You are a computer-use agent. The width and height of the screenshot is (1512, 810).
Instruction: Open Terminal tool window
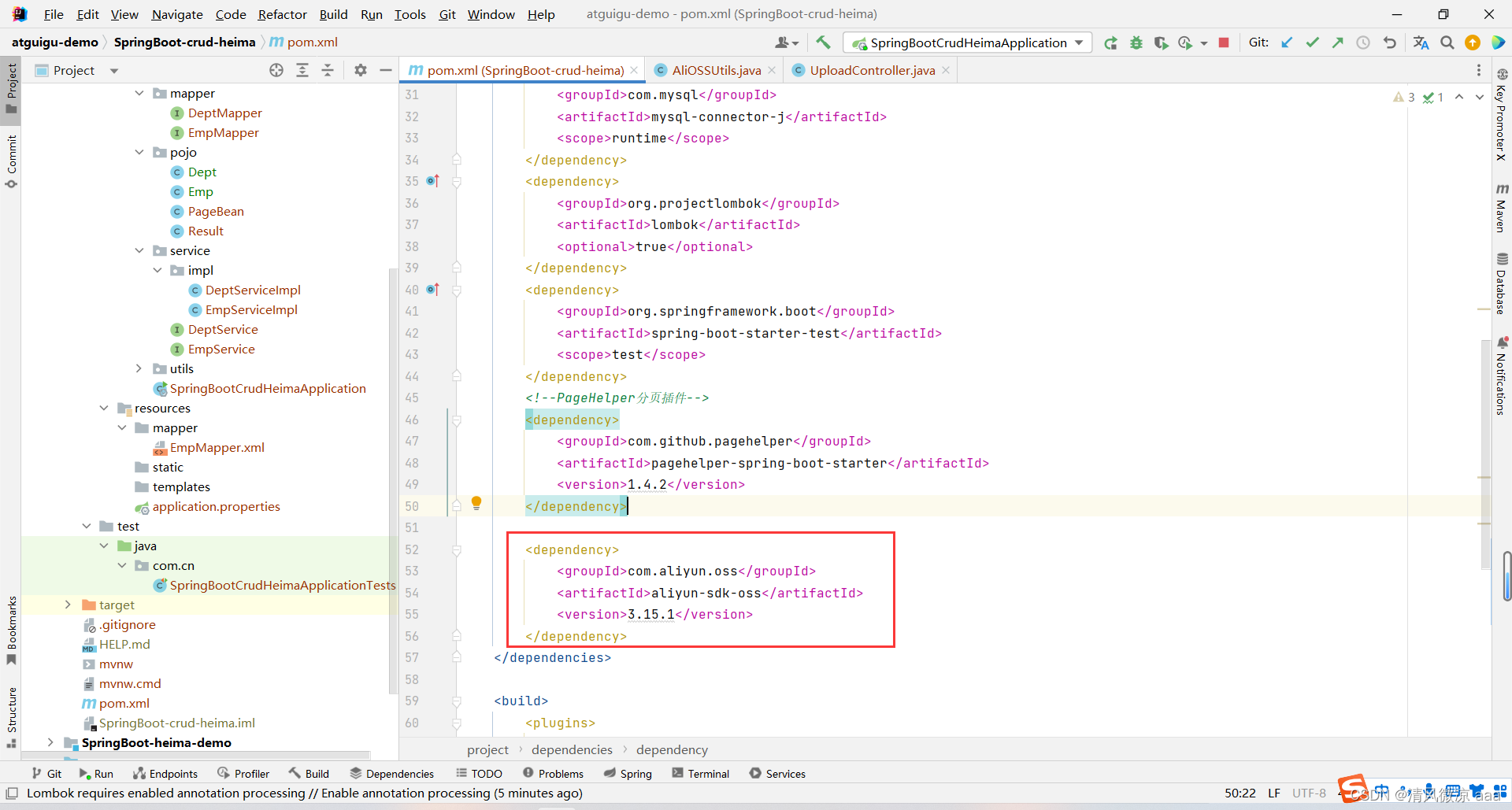point(700,774)
